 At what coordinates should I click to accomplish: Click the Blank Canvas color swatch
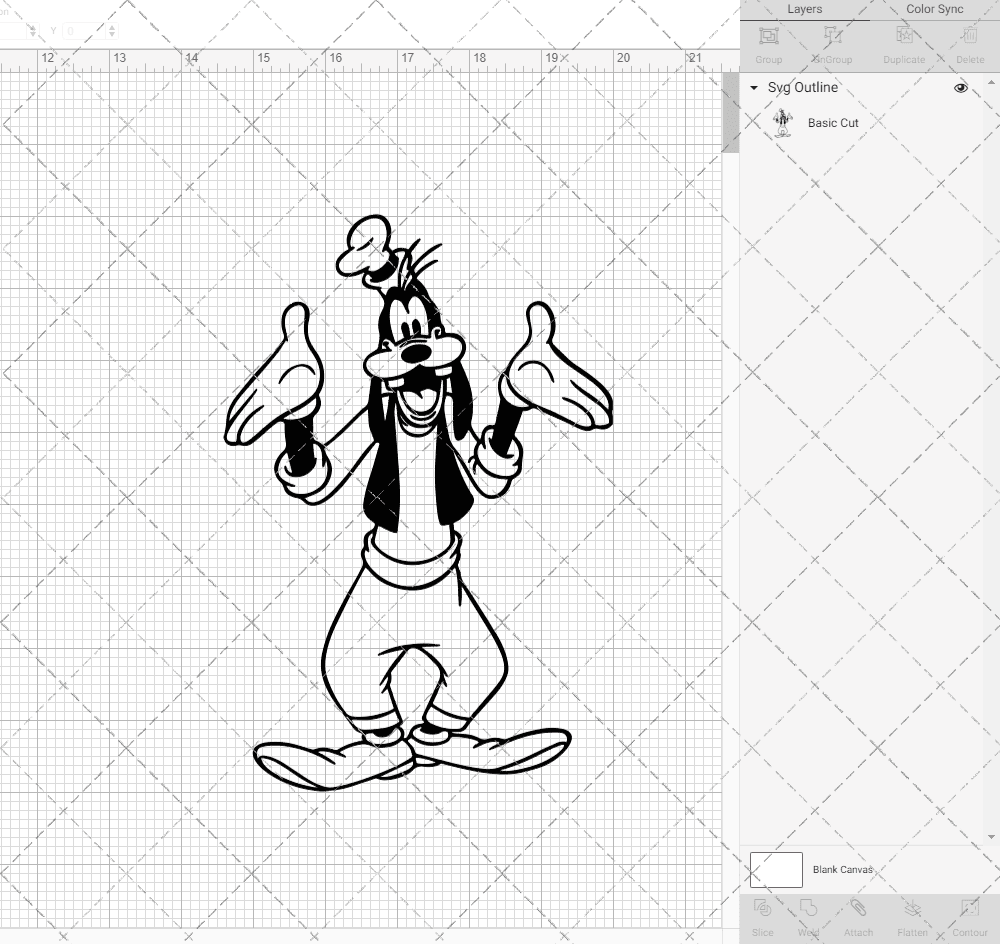(x=776, y=869)
